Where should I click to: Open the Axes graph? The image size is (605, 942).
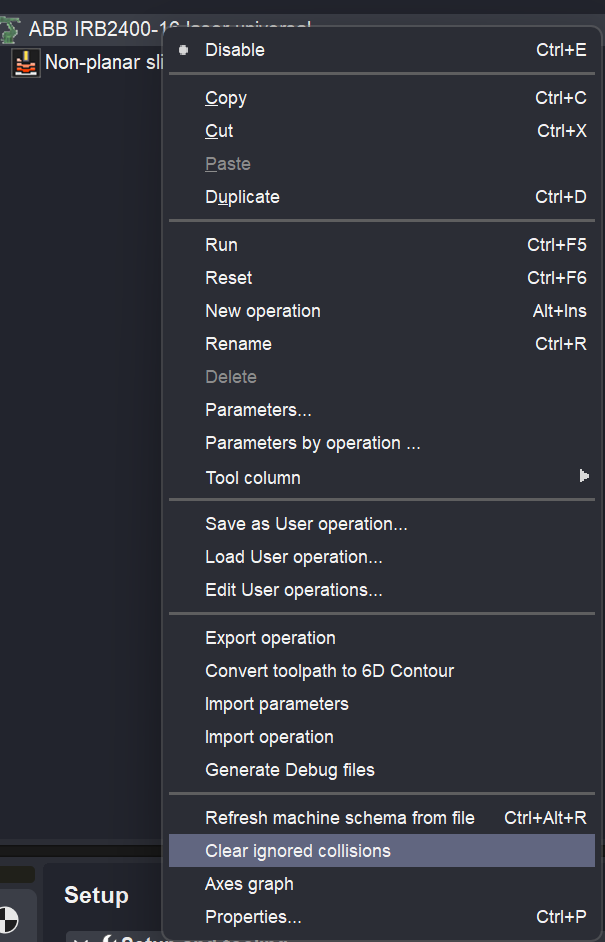click(x=249, y=884)
